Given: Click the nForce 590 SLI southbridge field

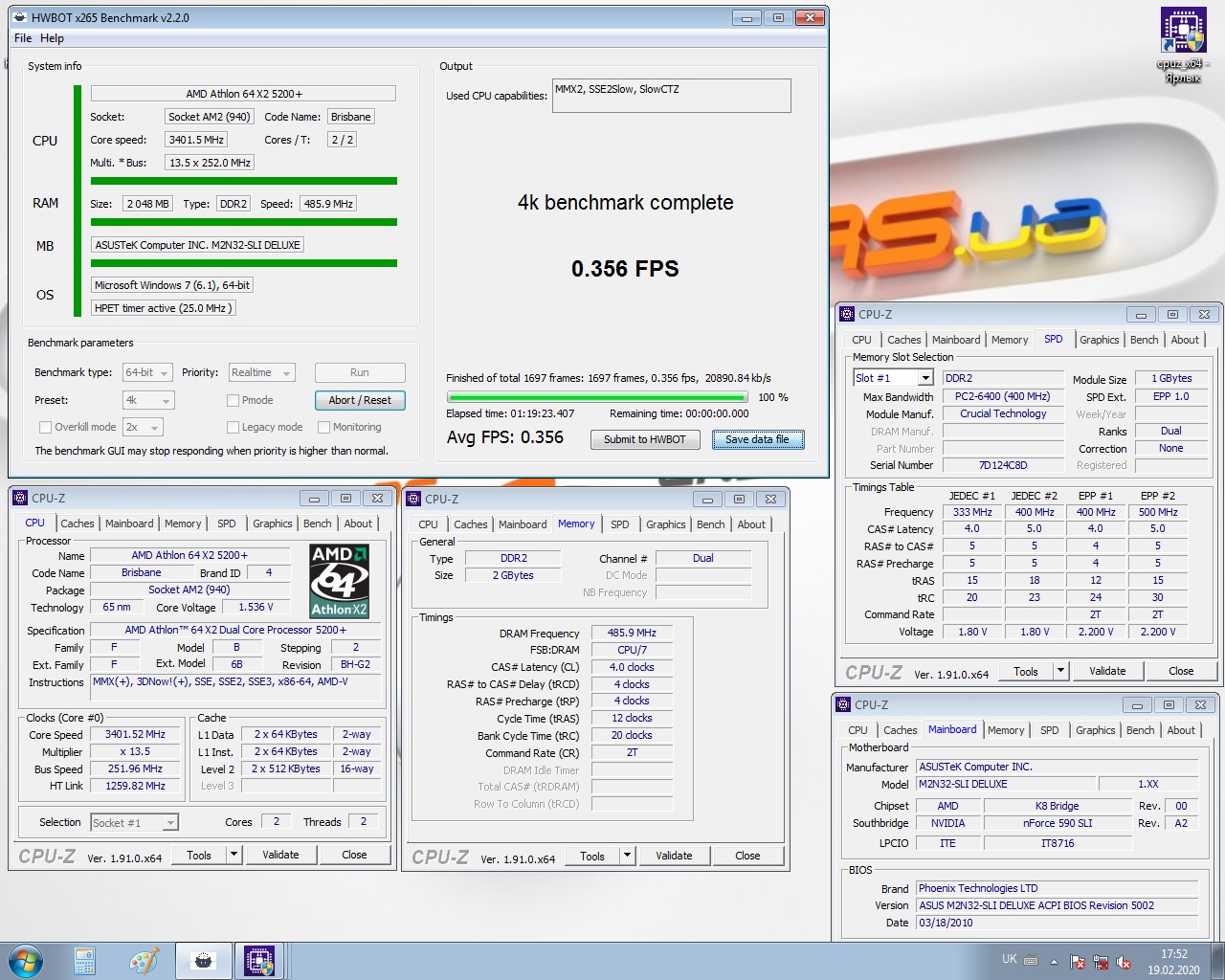Looking at the screenshot, I should pyautogui.click(x=1057, y=823).
